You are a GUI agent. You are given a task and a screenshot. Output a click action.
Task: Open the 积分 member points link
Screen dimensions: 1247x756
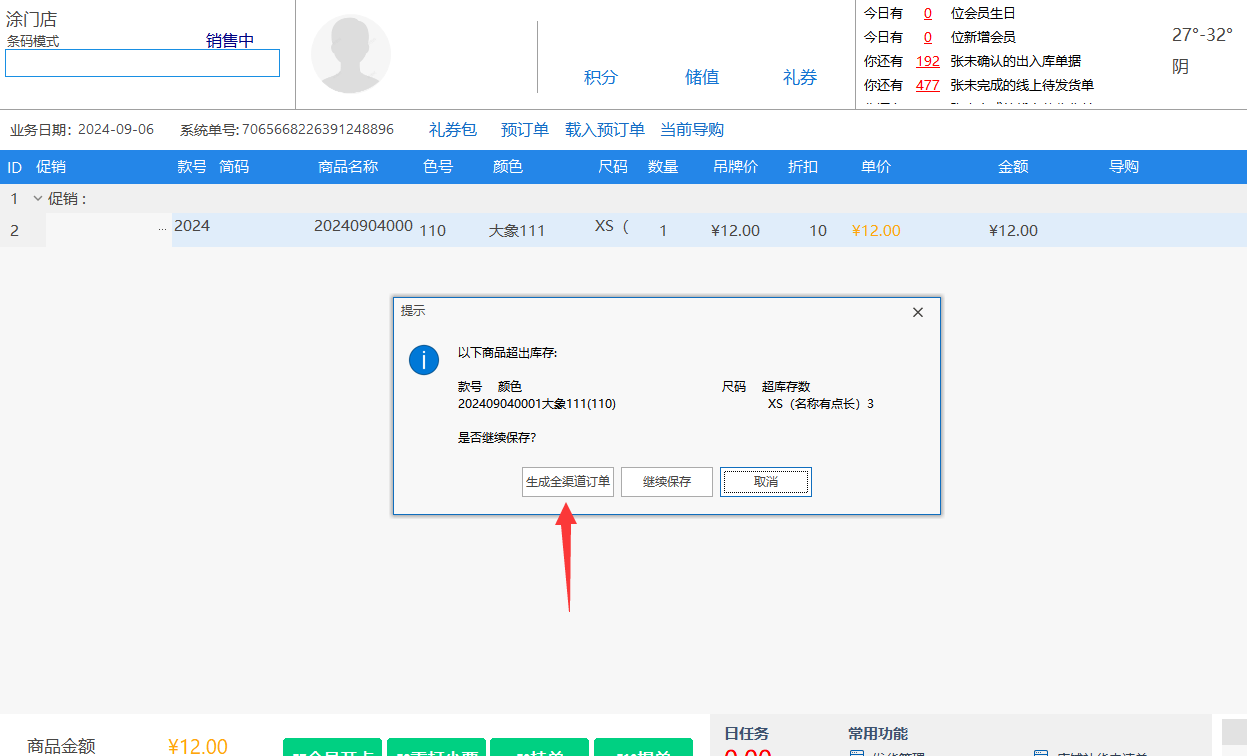click(601, 77)
